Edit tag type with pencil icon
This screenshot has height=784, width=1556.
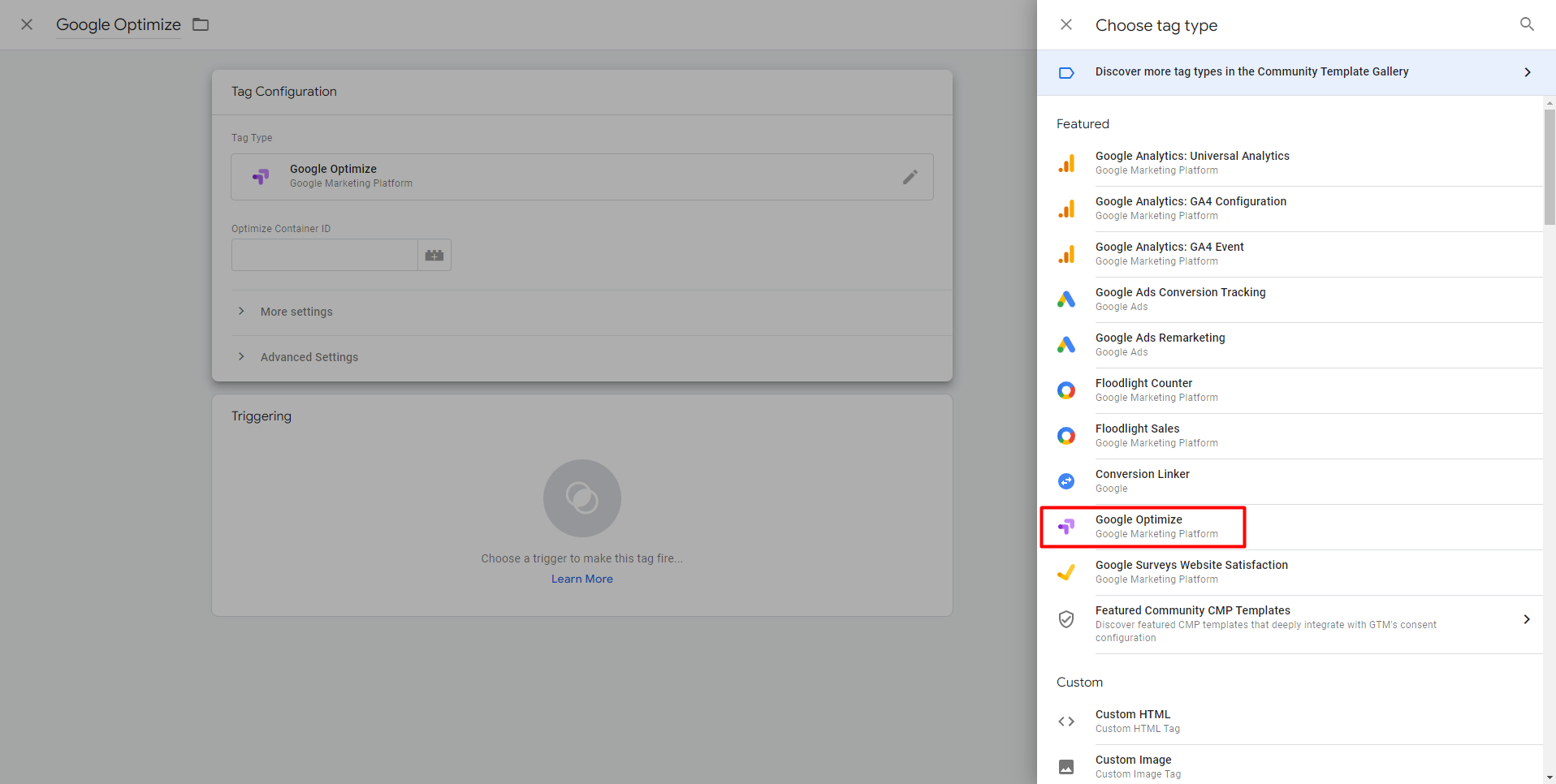coord(910,177)
